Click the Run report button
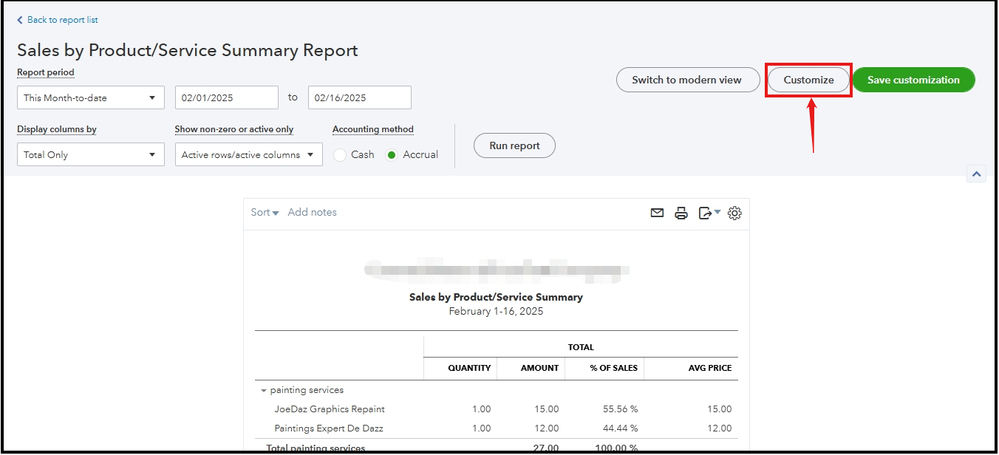Viewport: 999px width, 455px height. pyautogui.click(x=514, y=145)
